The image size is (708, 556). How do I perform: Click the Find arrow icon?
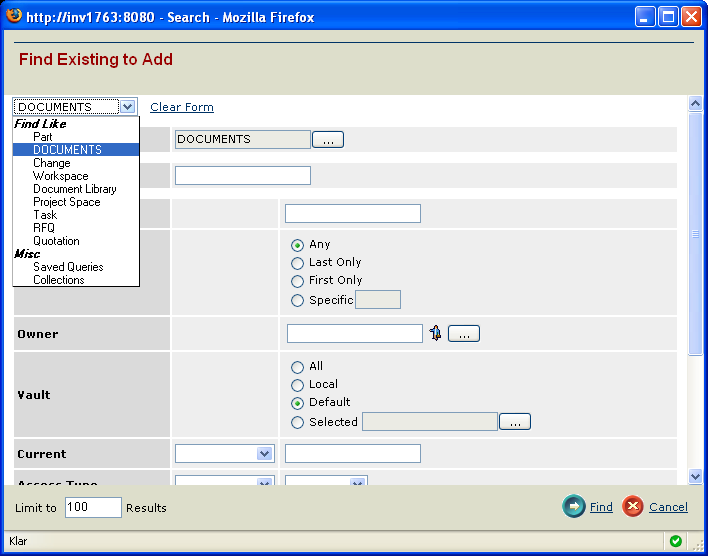tap(574, 507)
